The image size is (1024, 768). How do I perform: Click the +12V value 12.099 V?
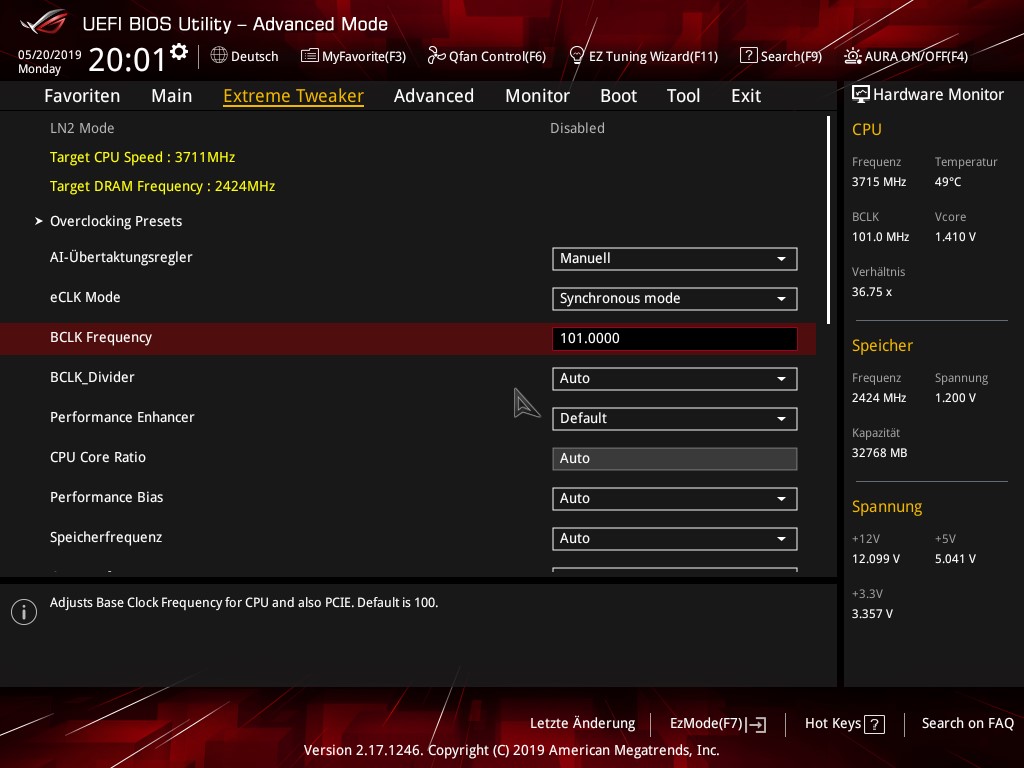pos(876,559)
